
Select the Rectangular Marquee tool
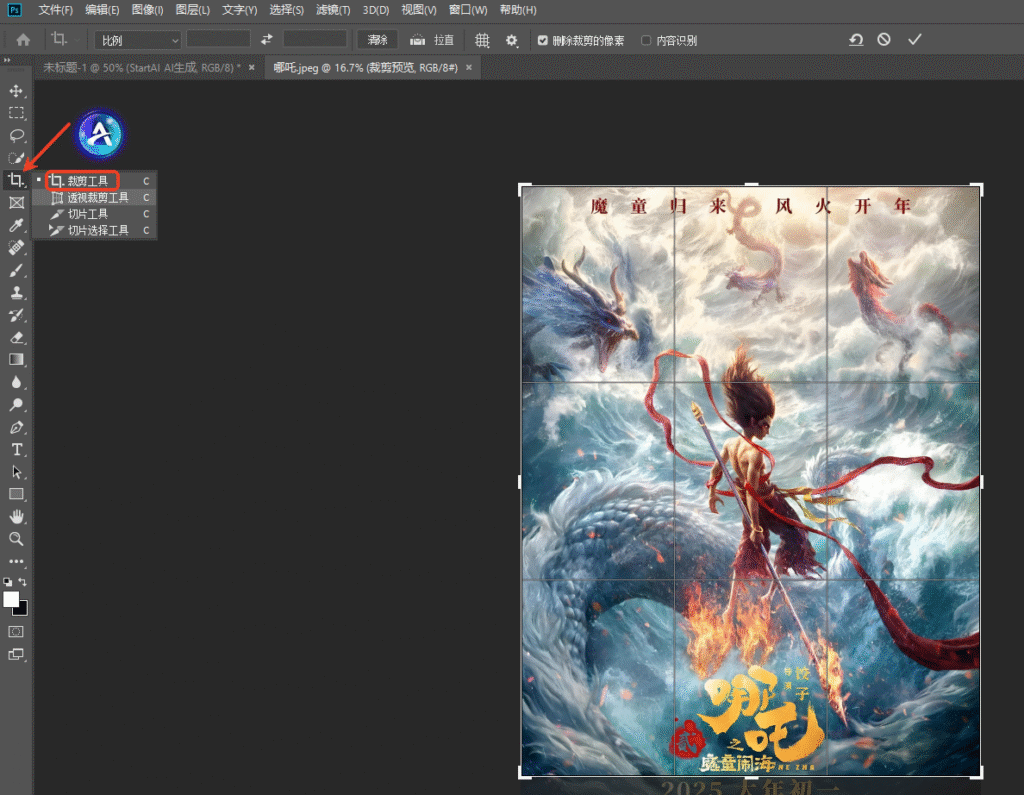[x=16, y=113]
